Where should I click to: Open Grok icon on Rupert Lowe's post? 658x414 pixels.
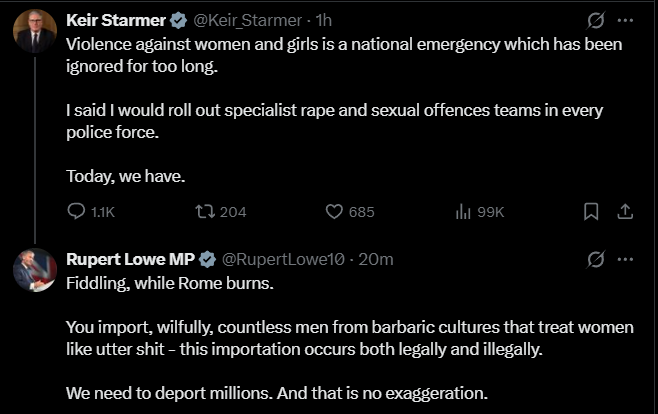(x=596, y=260)
